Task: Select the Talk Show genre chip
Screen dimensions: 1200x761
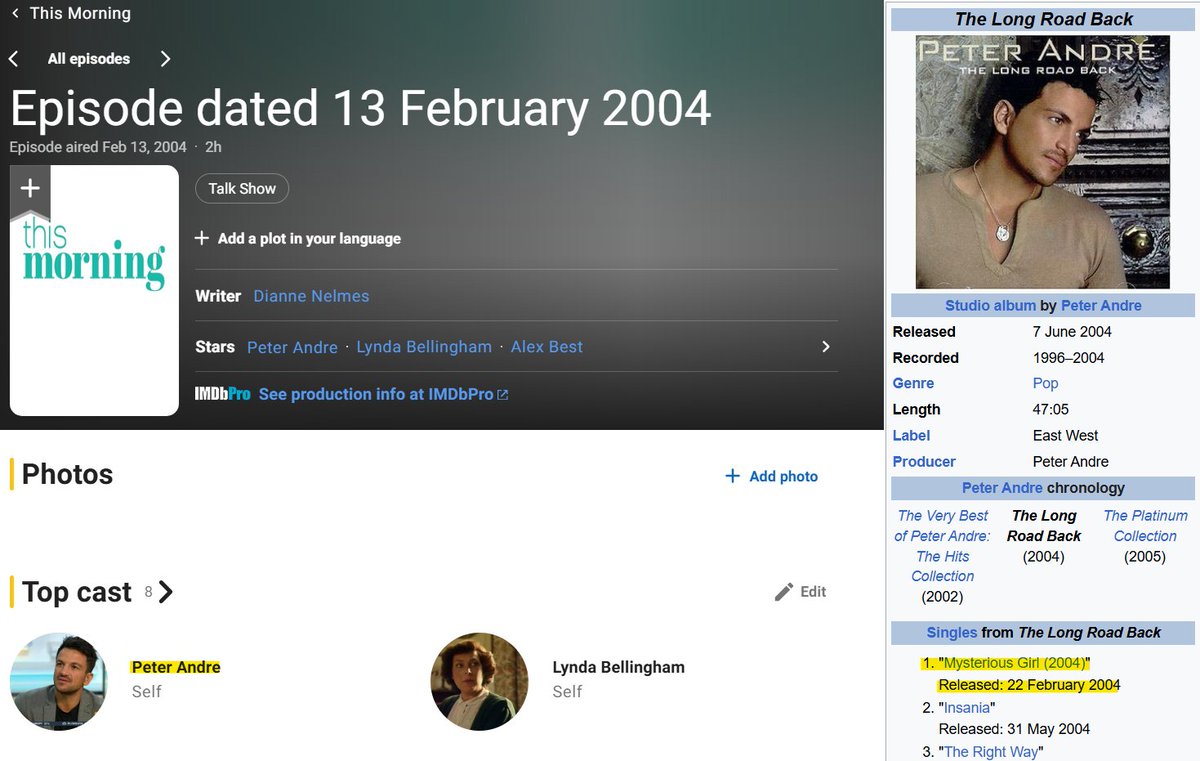Action: pos(242,188)
